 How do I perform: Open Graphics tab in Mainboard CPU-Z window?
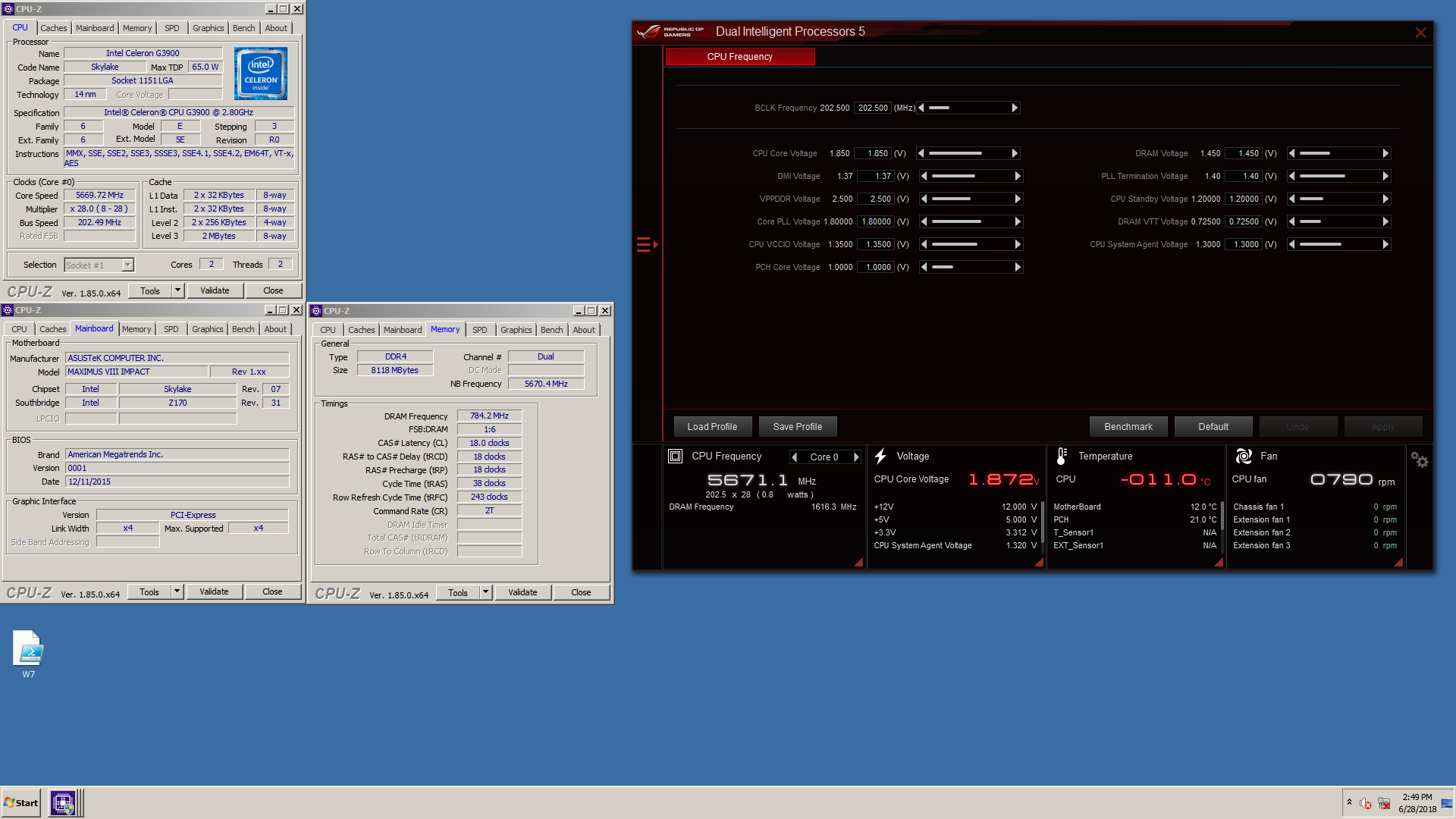[x=208, y=329]
